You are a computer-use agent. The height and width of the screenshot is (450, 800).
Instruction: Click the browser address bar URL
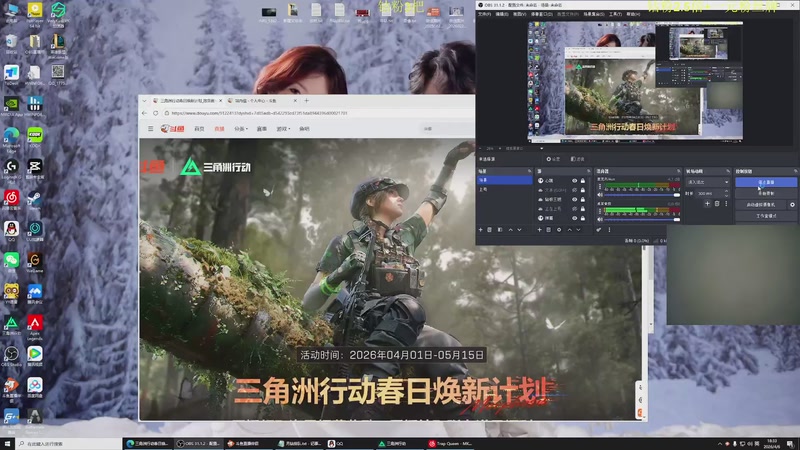[259, 113]
